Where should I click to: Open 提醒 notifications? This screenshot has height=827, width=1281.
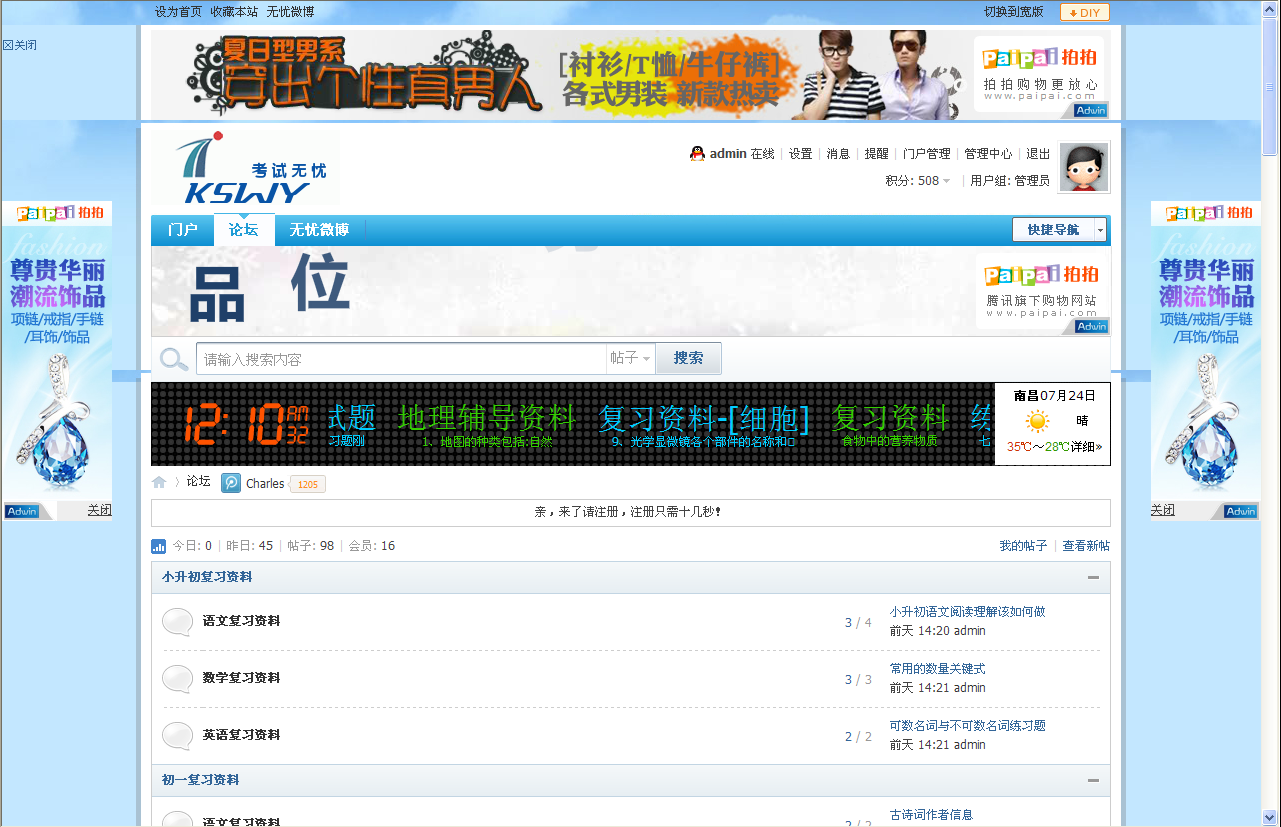(x=877, y=154)
